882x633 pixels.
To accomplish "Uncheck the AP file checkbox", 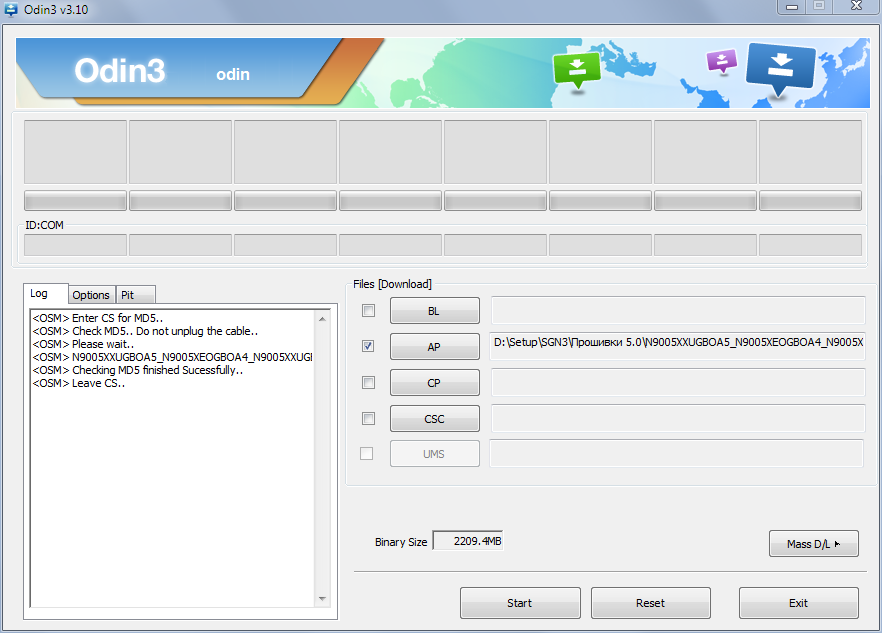I will click(x=368, y=347).
